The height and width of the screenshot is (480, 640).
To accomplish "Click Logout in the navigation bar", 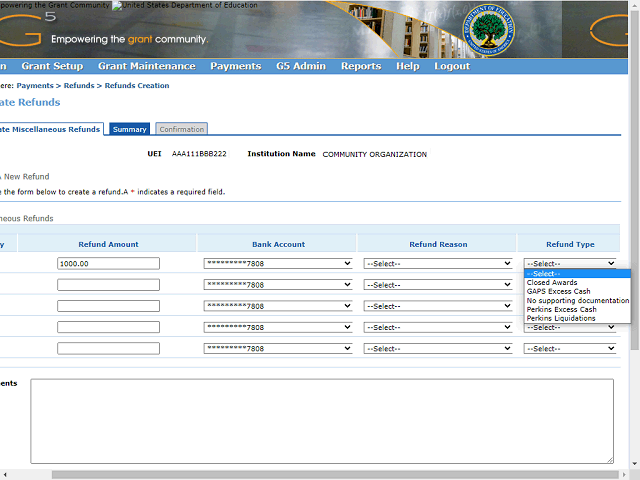I will point(452,66).
